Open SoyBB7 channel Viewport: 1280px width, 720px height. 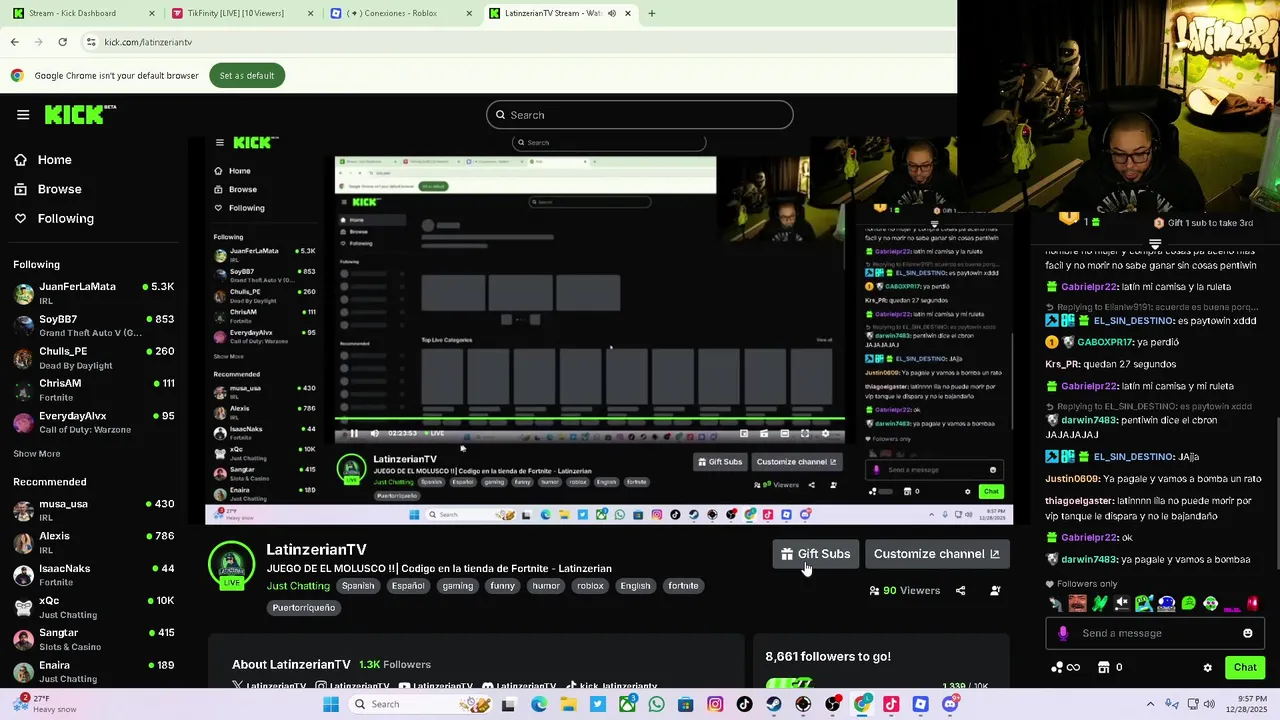[x=94, y=325]
